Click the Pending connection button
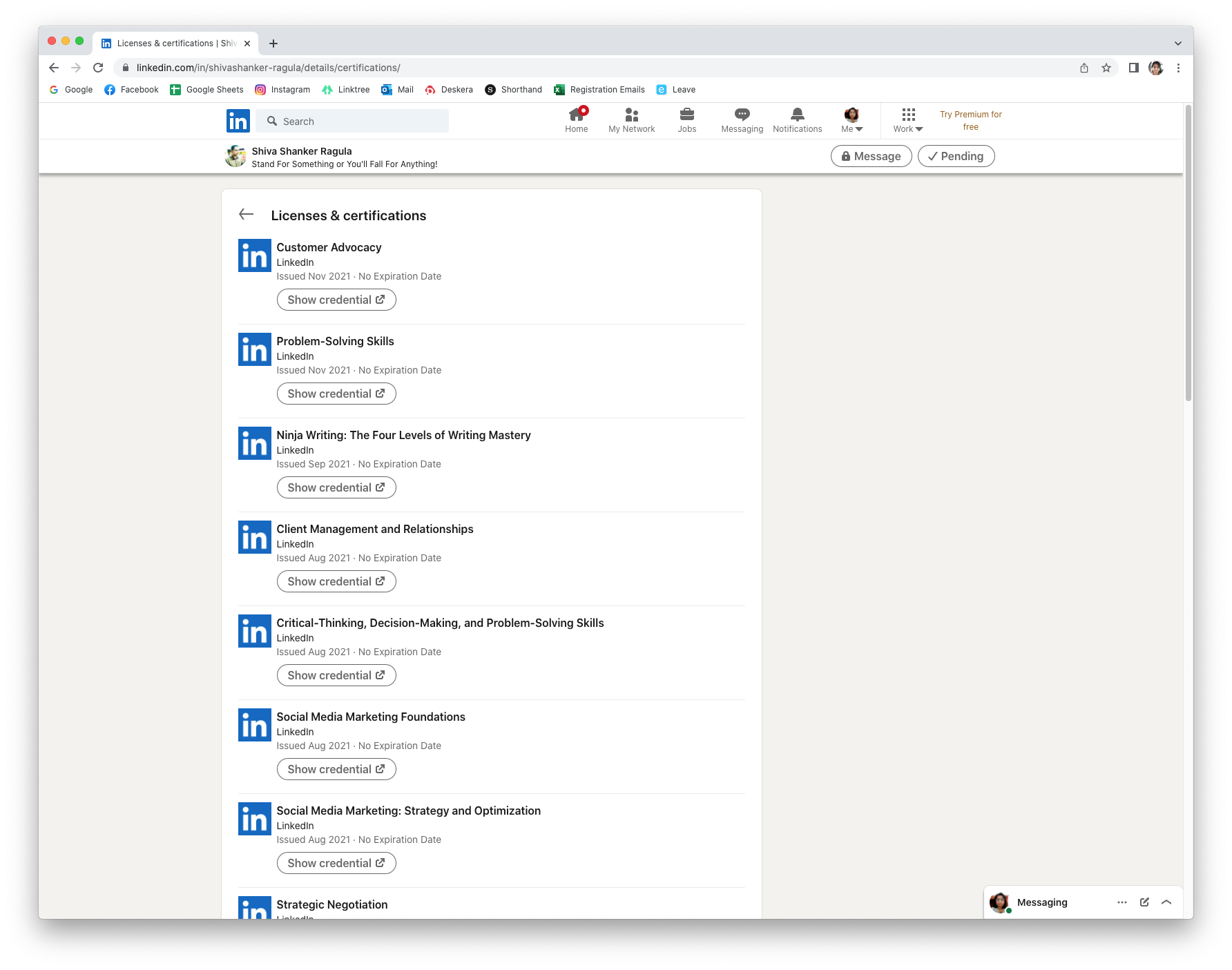1232x970 pixels. tap(956, 156)
